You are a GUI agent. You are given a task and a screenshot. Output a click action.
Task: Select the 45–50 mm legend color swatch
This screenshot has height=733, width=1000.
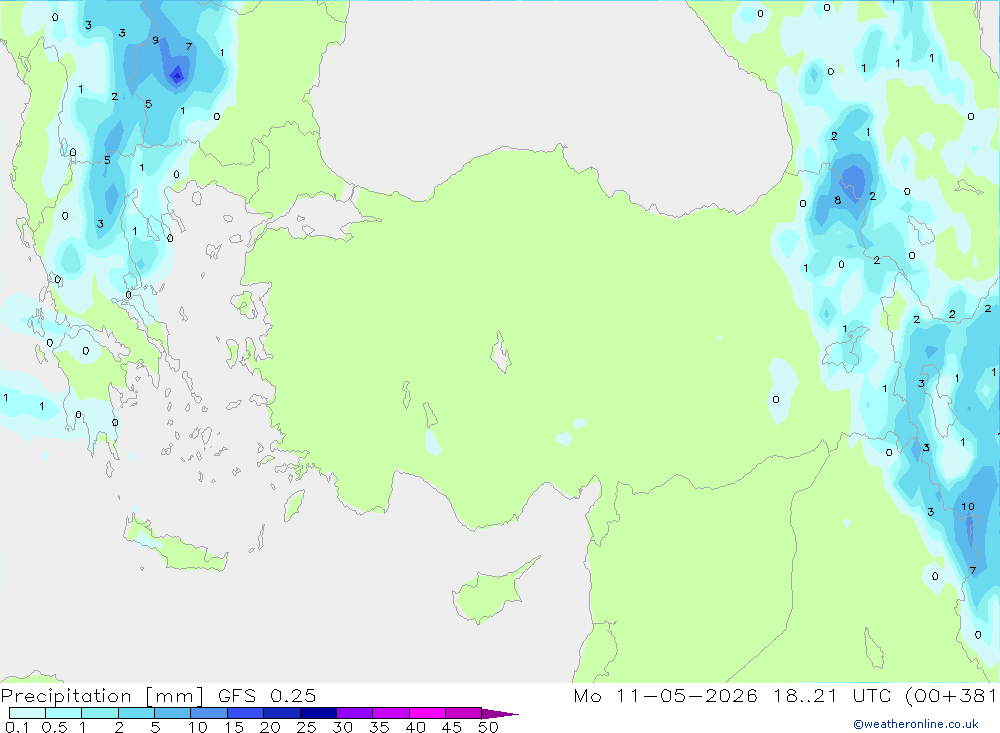(x=464, y=713)
